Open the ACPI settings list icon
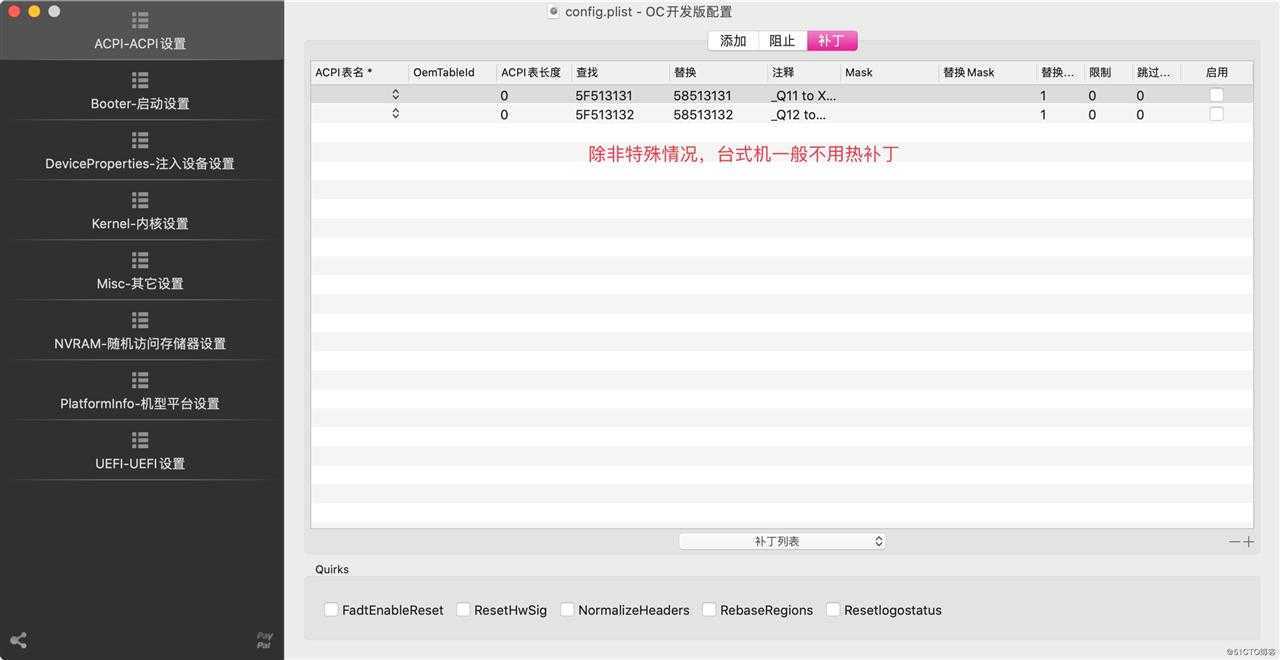 (140, 20)
